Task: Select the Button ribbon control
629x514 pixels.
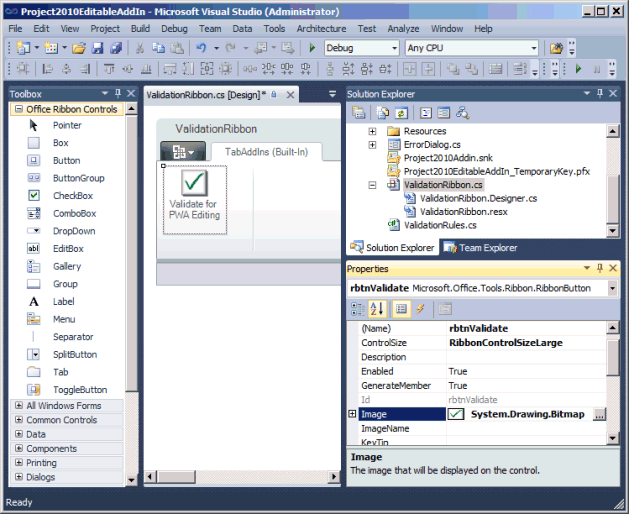Action: coord(66,160)
